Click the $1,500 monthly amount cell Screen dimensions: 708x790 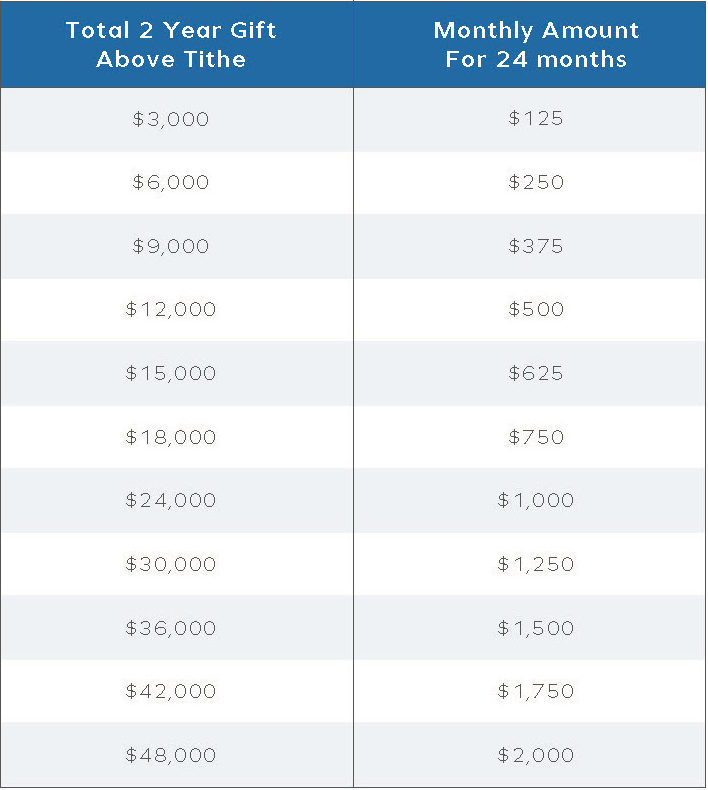point(536,628)
